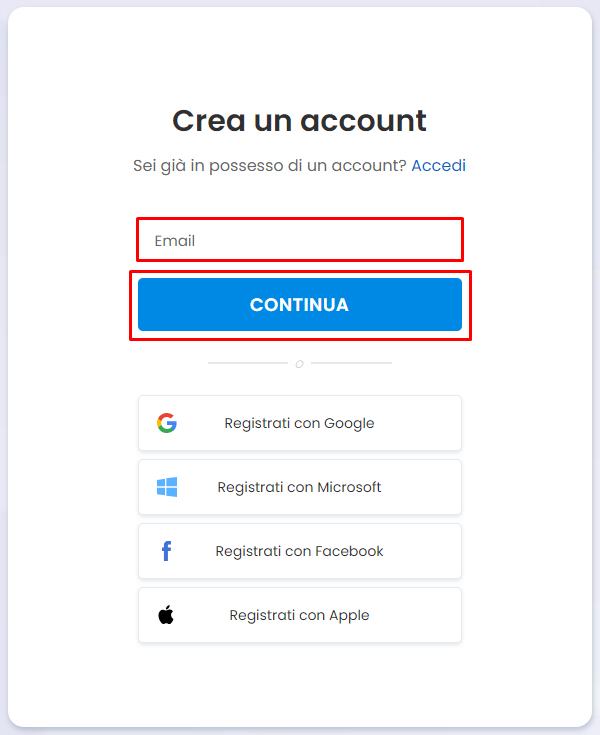Click the line left of the "o" separator
The width and height of the screenshot is (600, 735).
[248, 363]
